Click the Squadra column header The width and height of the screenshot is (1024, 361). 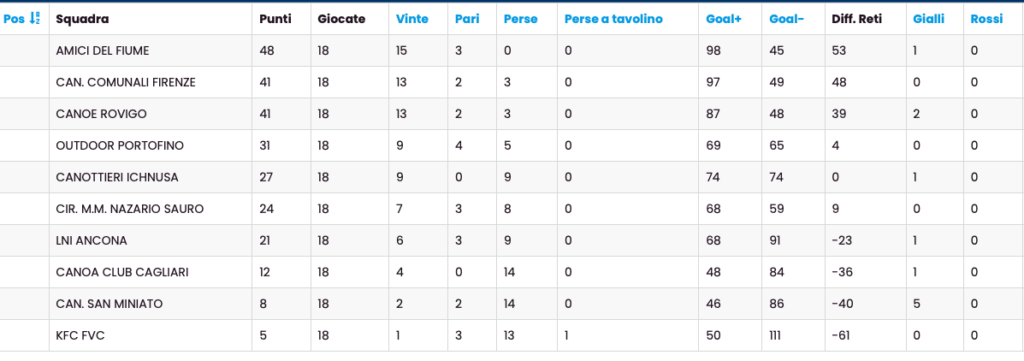click(x=82, y=19)
